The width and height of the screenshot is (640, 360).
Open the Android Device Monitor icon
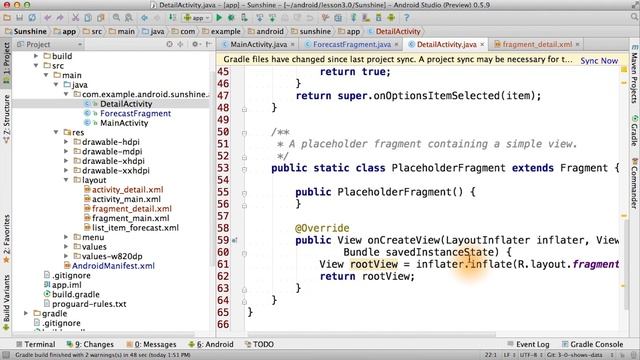tap(391, 18)
